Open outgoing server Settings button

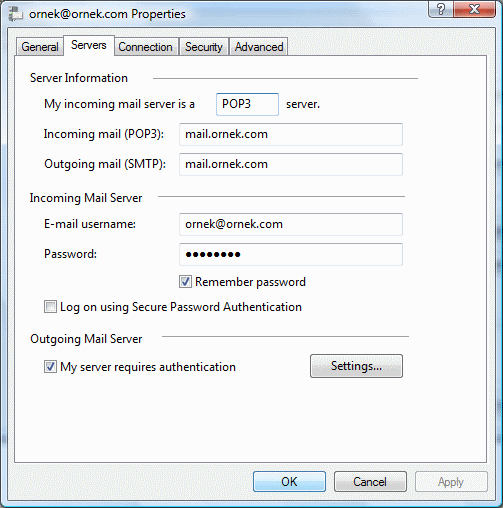pos(356,366)
